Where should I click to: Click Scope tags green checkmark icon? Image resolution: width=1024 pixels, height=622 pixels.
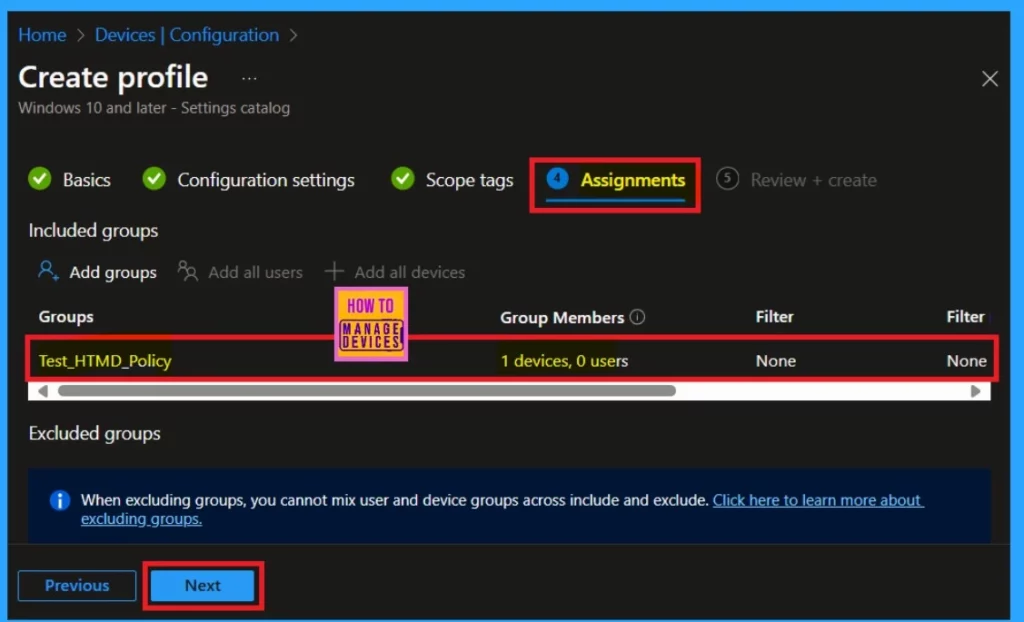pyautogui.click(x=403, y=178)
